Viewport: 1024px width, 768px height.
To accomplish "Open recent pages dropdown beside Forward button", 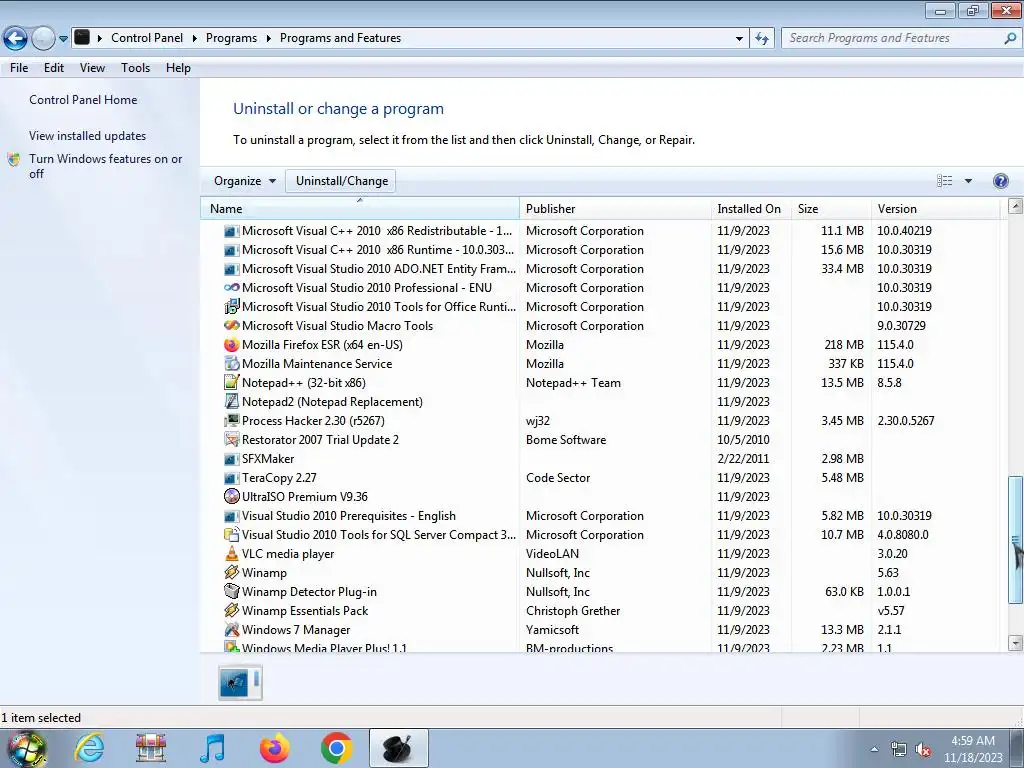I will coord(63,39).
